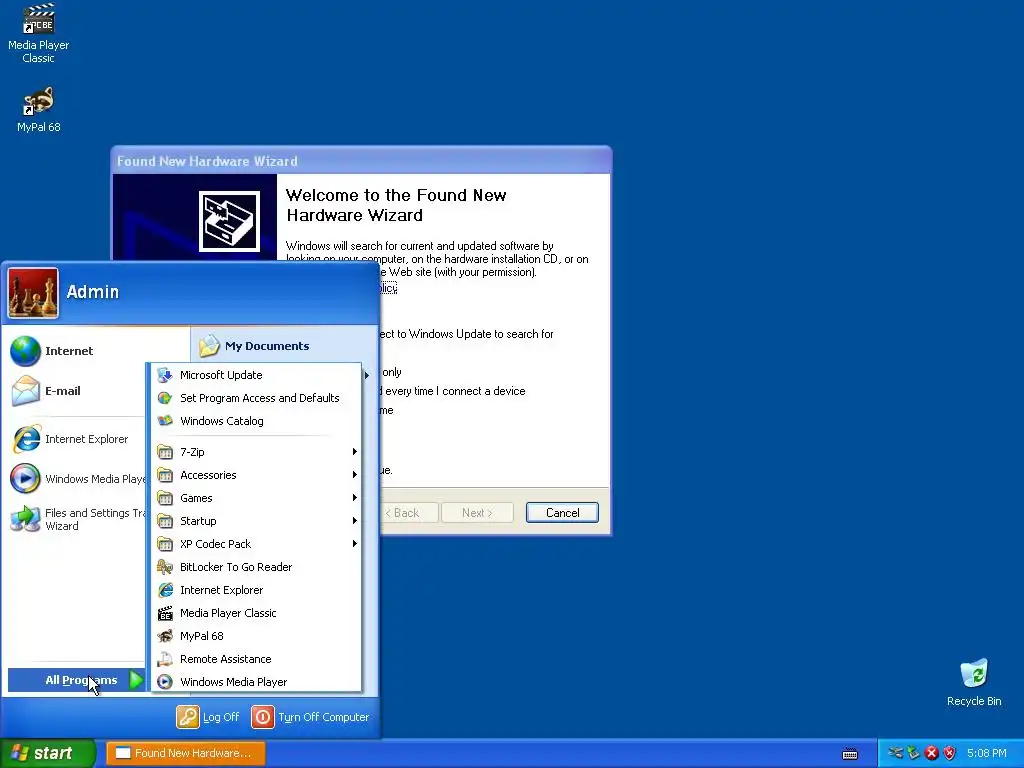
Task: Click the 'Welcome to the Found New Hardware Wizard' heading
Action: pyautogui.click(x=396, y=205)
